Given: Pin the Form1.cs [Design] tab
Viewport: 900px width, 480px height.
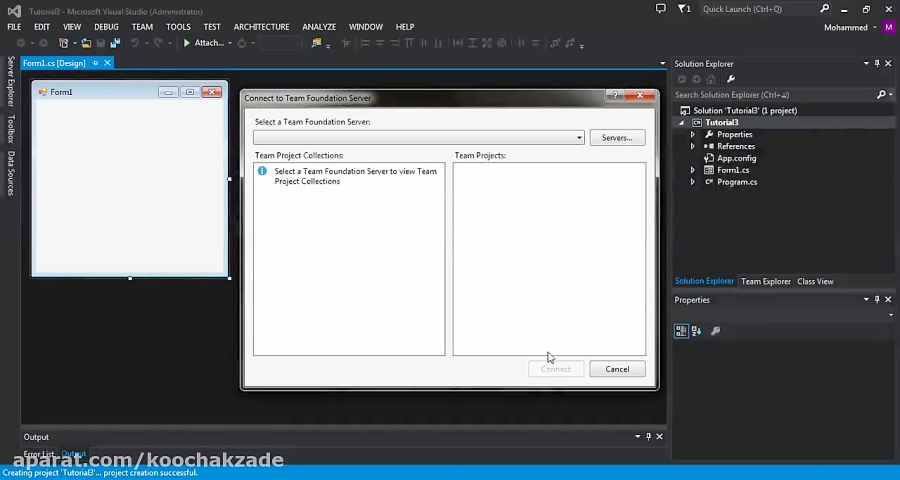Looking at the screenshot, I should point(96,63).
